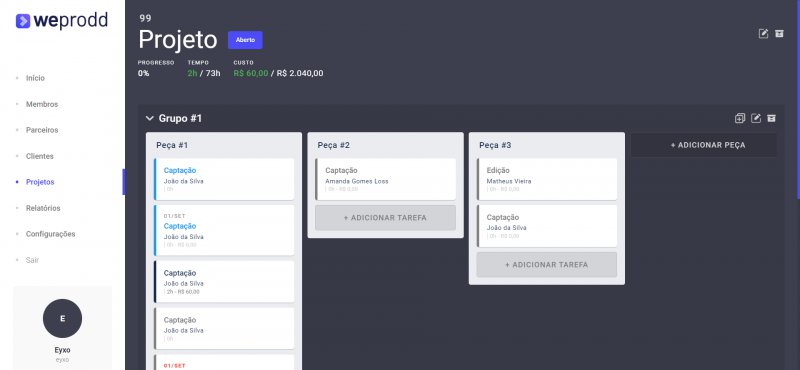
Task: Open Configurações in the sidebar
Action: point(51,234)
